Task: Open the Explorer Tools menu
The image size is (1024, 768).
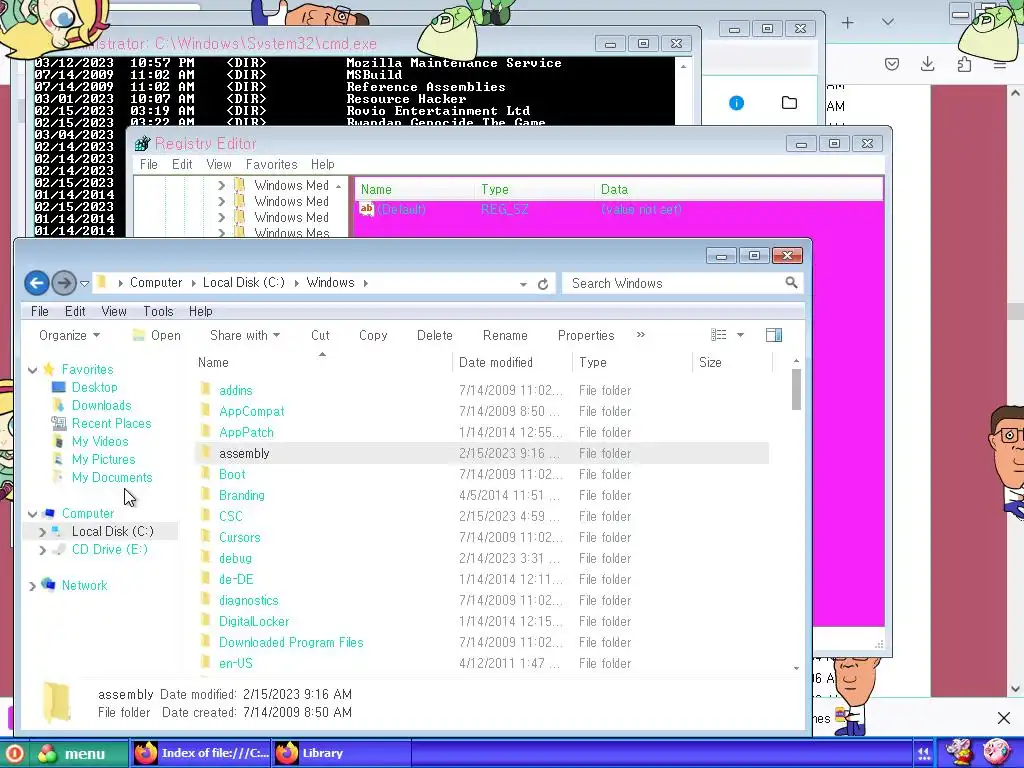Action: (x=158, y=312)
